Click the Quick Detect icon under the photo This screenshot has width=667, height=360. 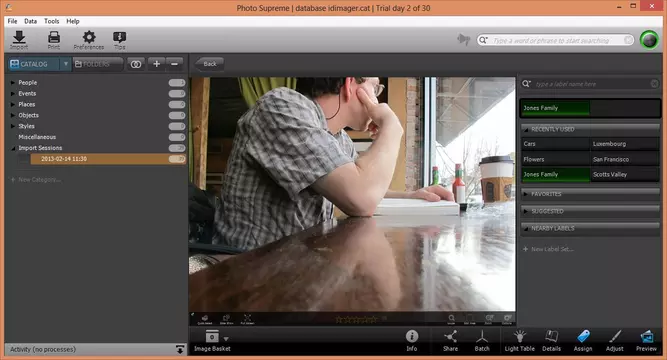click(x=205, y=319)
